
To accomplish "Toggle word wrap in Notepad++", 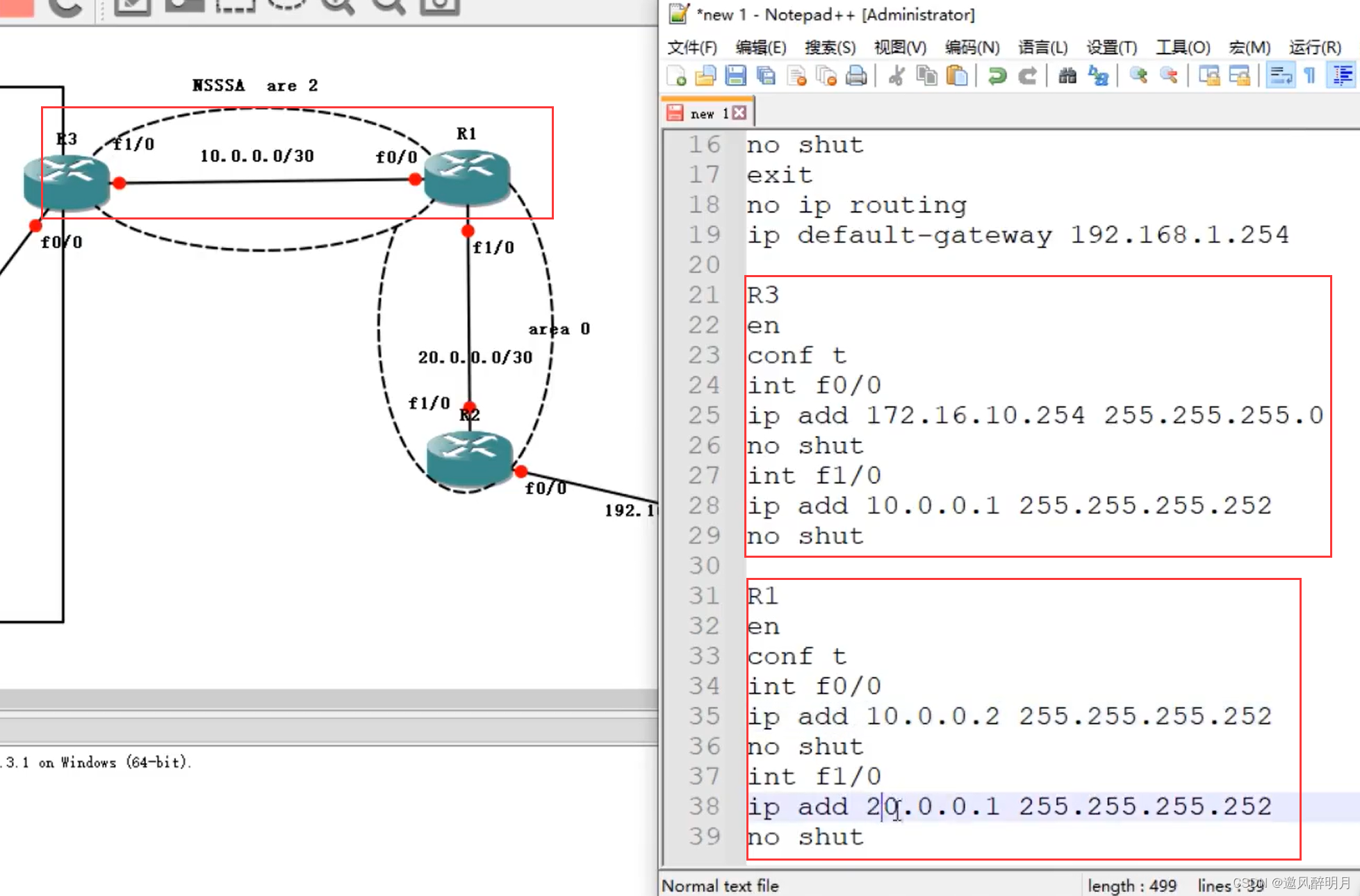I will point(1280,75).
